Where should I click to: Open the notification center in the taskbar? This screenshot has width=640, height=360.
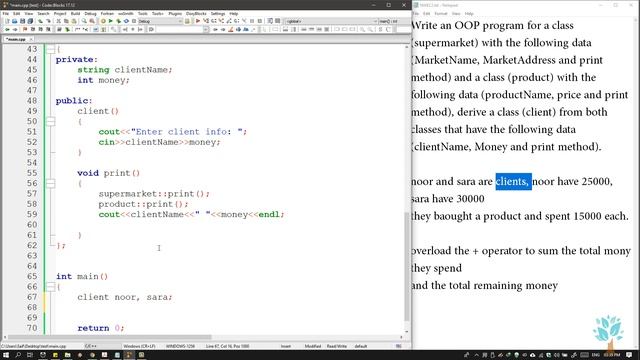[629, 355]
